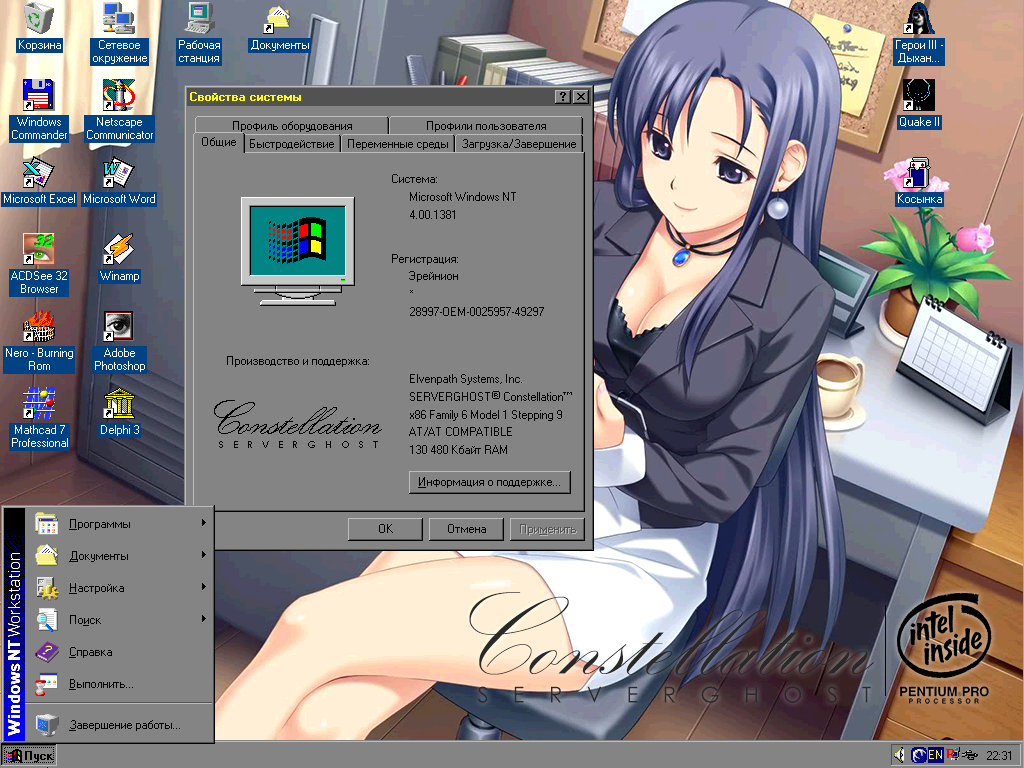Click the Microsoft Windows NT text
This screenshot has height=768, width=1024.
tap(462, 197)
